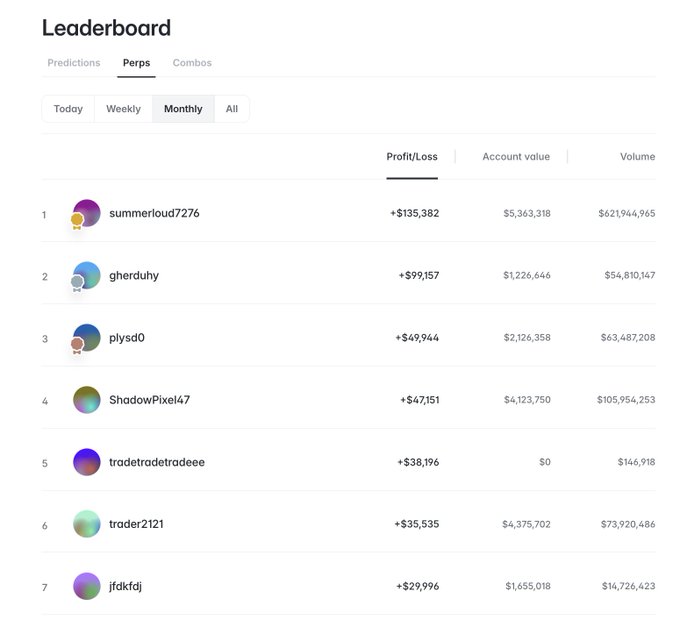Click volume $621,944,965
Screen dimensions: 680x634
pos(627,213)
